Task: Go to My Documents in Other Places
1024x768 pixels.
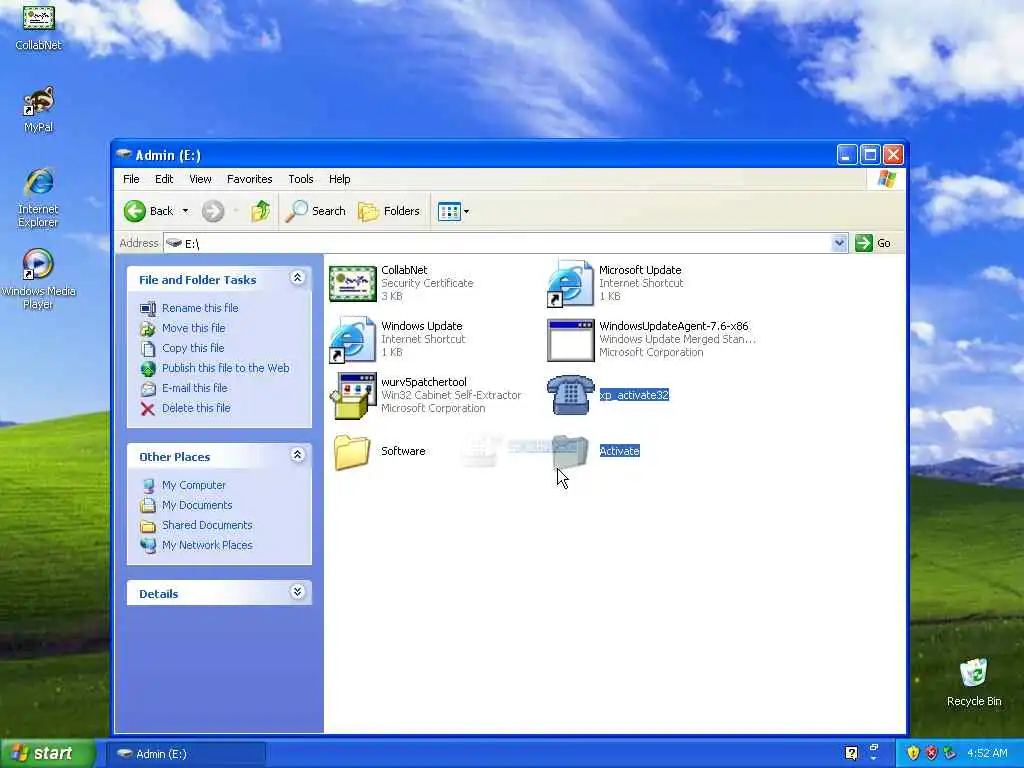Action: point(197,505)
